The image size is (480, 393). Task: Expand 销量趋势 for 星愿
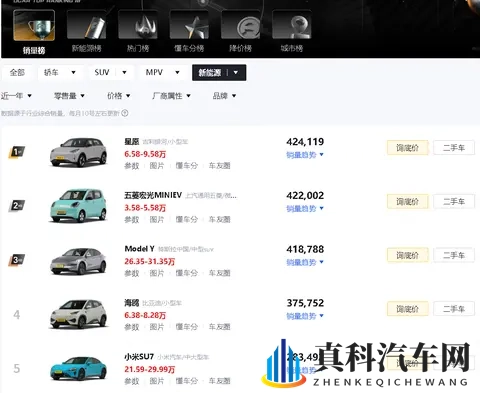[305, 155]
